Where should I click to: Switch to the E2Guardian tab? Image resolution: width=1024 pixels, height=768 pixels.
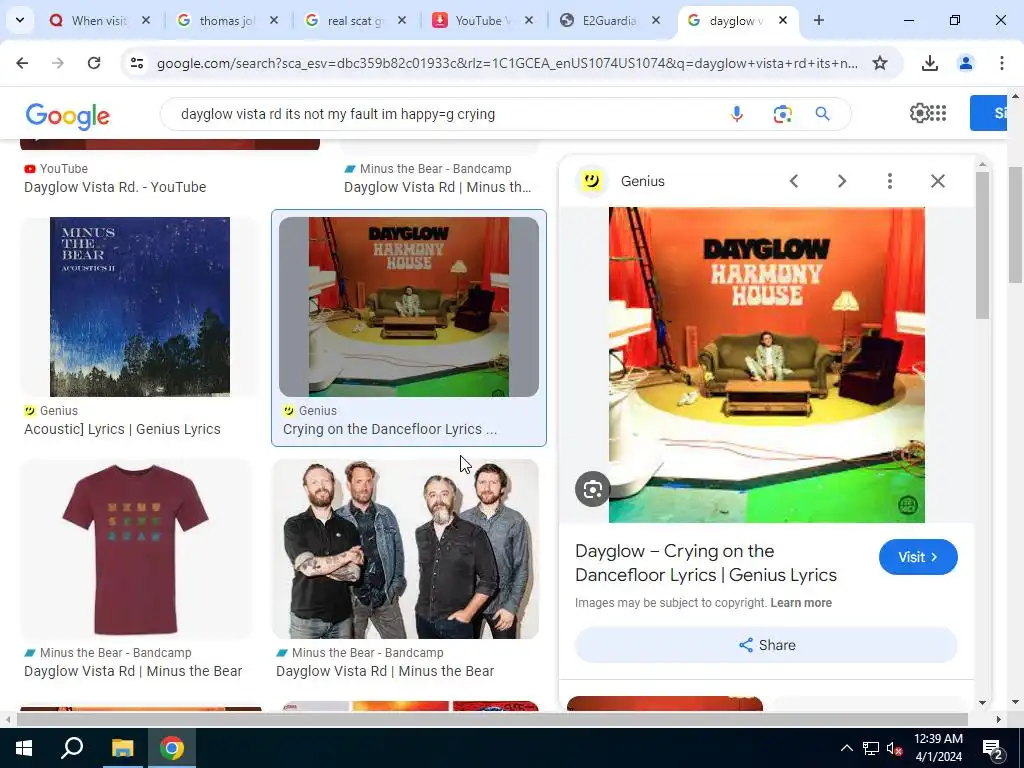click(x=609, y=21)
